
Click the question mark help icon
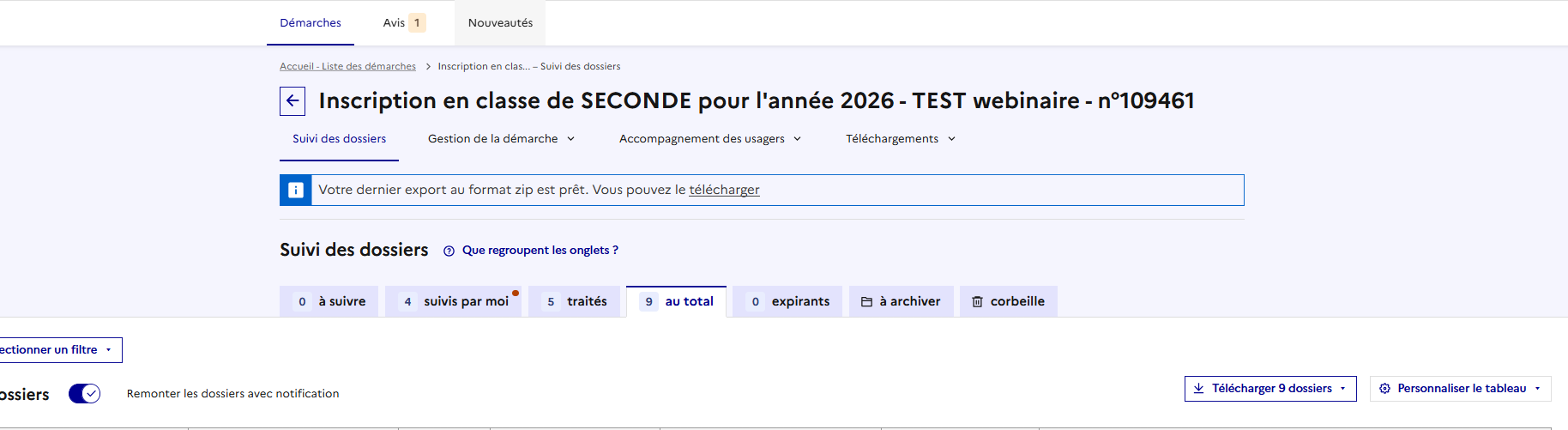tap(449, 251)
